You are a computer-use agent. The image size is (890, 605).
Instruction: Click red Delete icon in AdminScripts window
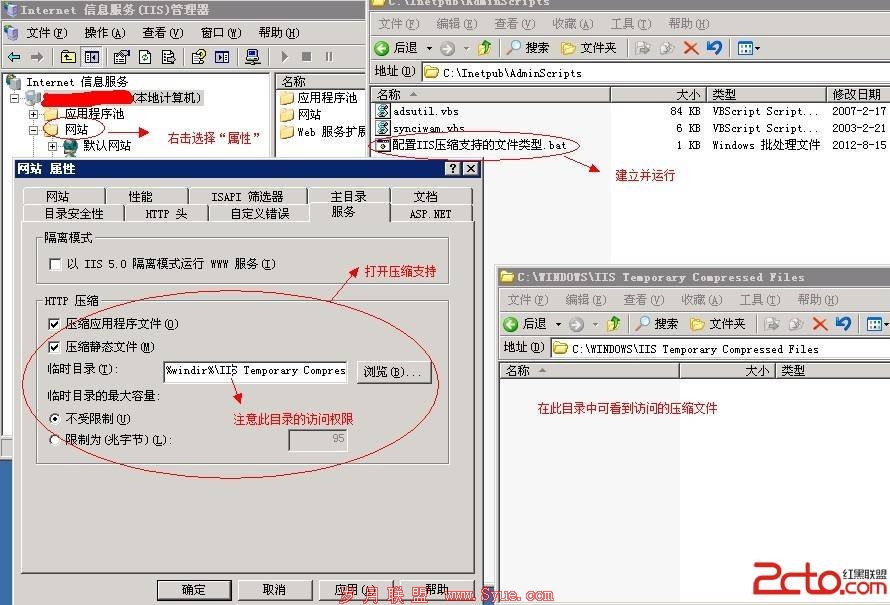point(691,48)
